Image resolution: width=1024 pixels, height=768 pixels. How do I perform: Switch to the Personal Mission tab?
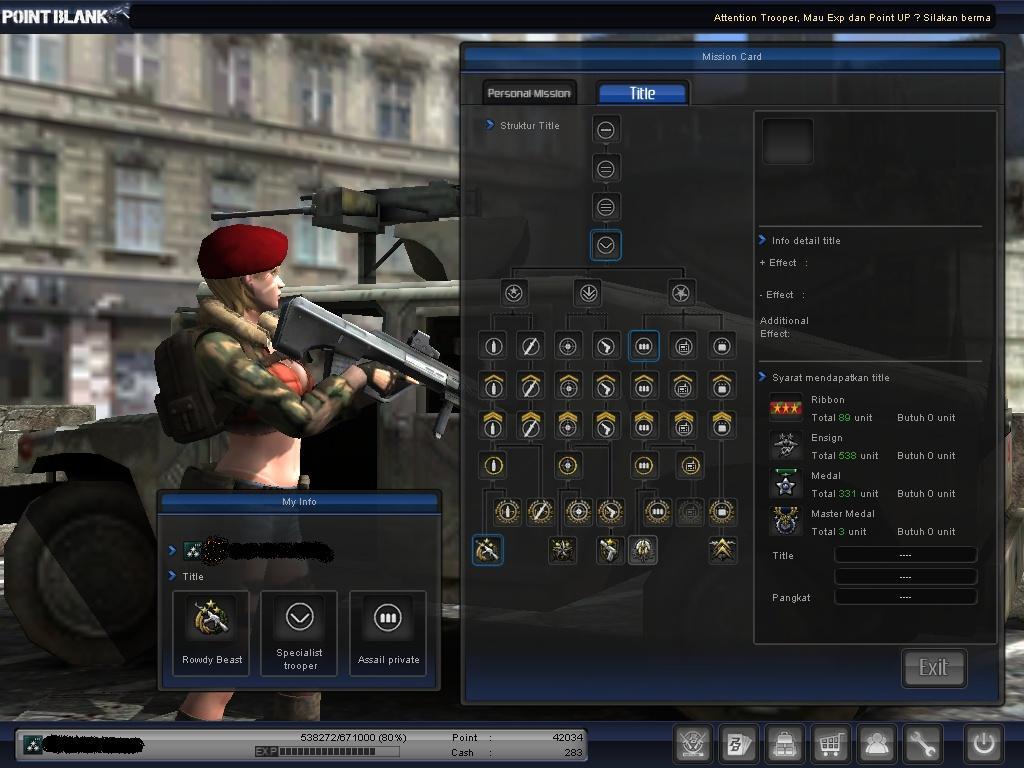[x=529, y=93]
